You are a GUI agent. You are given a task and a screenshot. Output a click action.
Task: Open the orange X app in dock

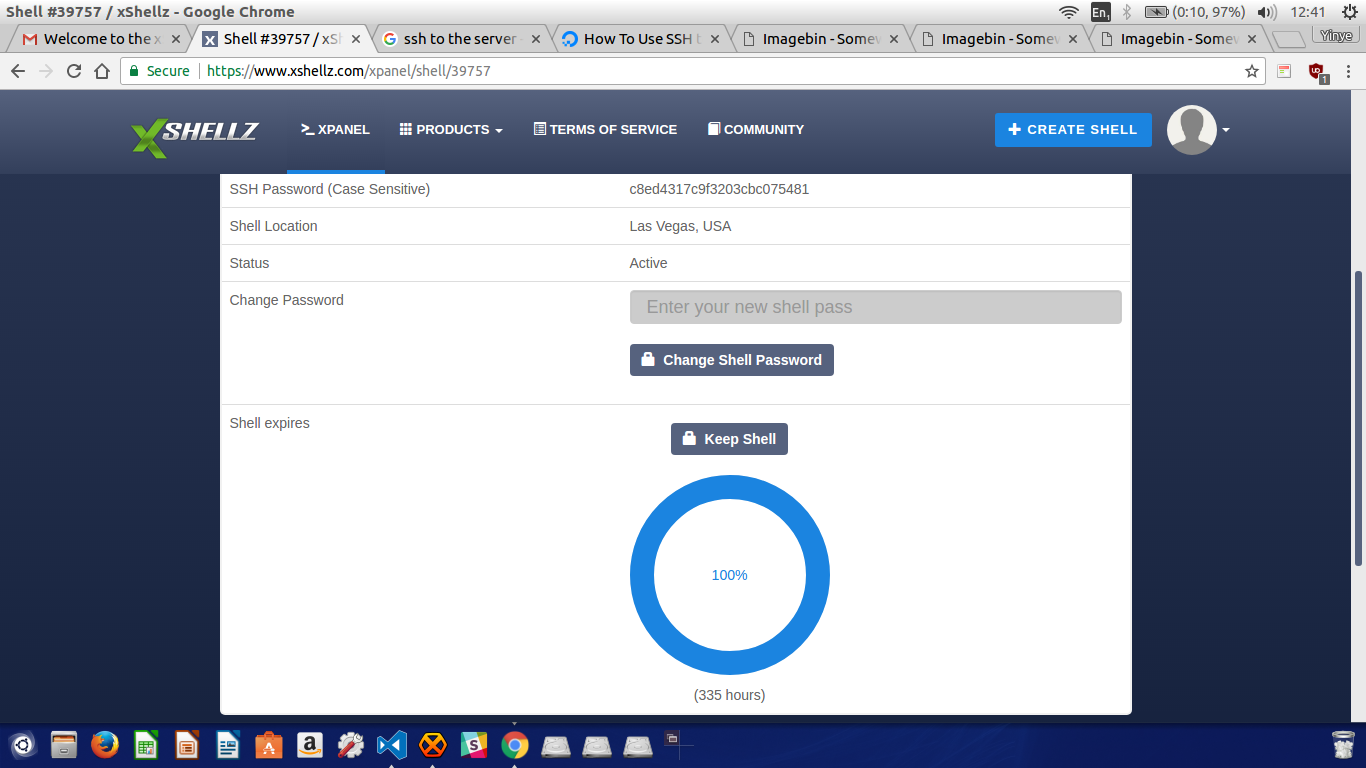click(433, 745)
